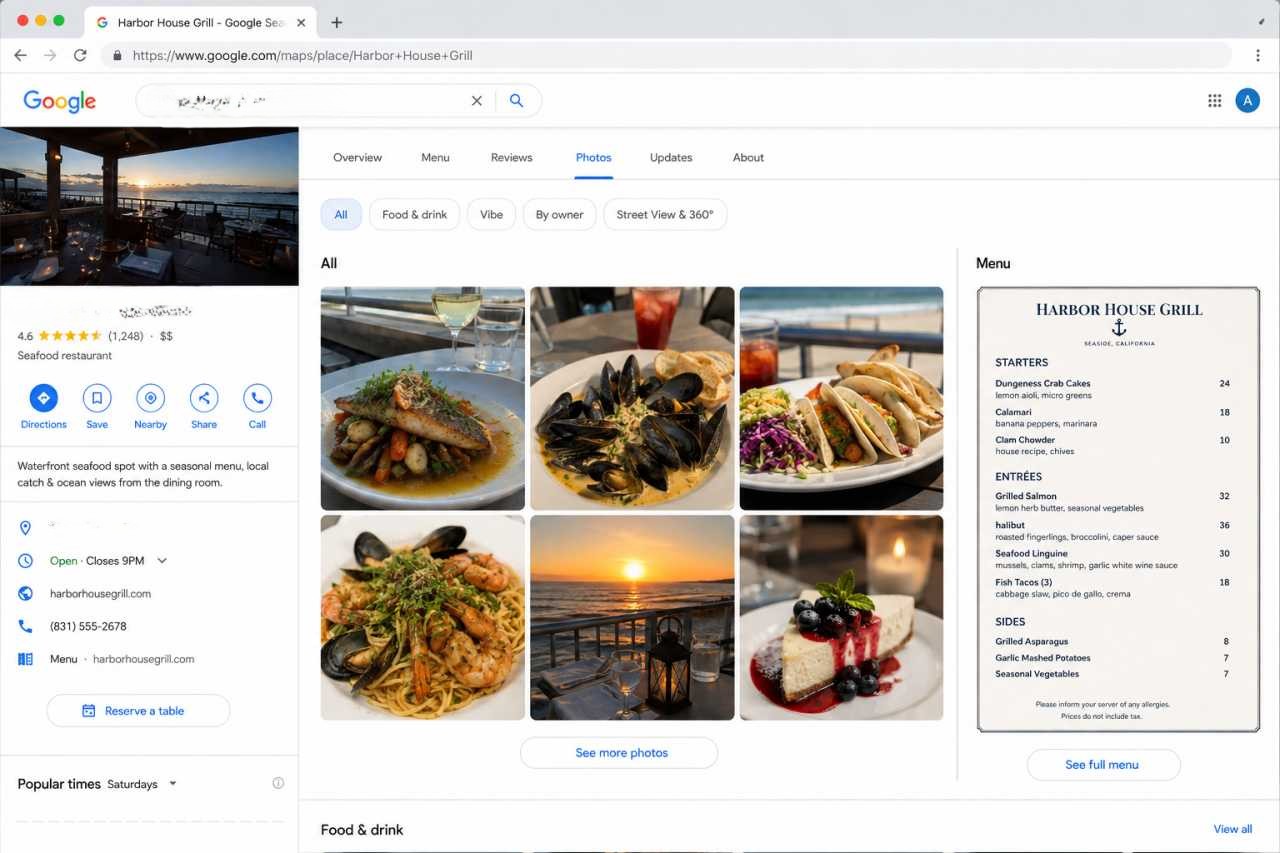
Task: Select the Photos tab
Action: (x=593, y=157)
